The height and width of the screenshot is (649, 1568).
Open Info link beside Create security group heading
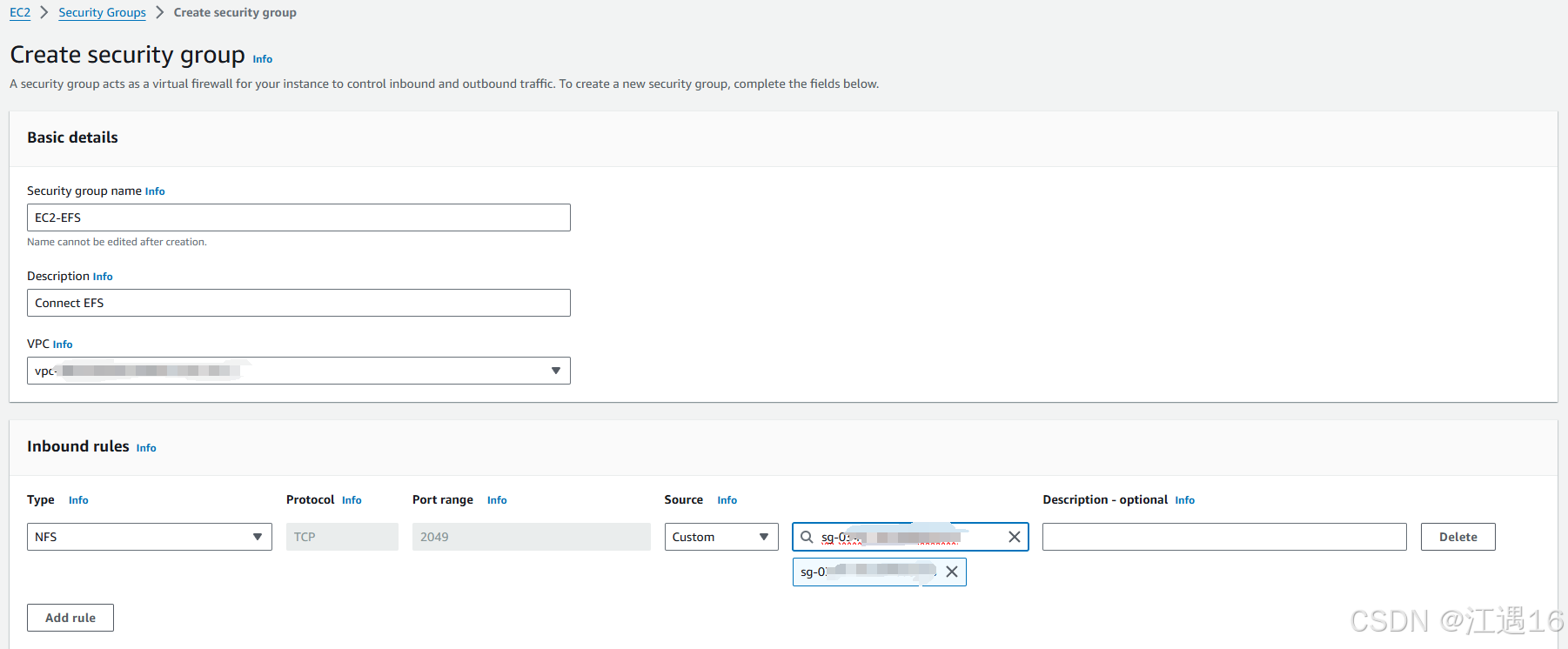(x=262, y=59)
